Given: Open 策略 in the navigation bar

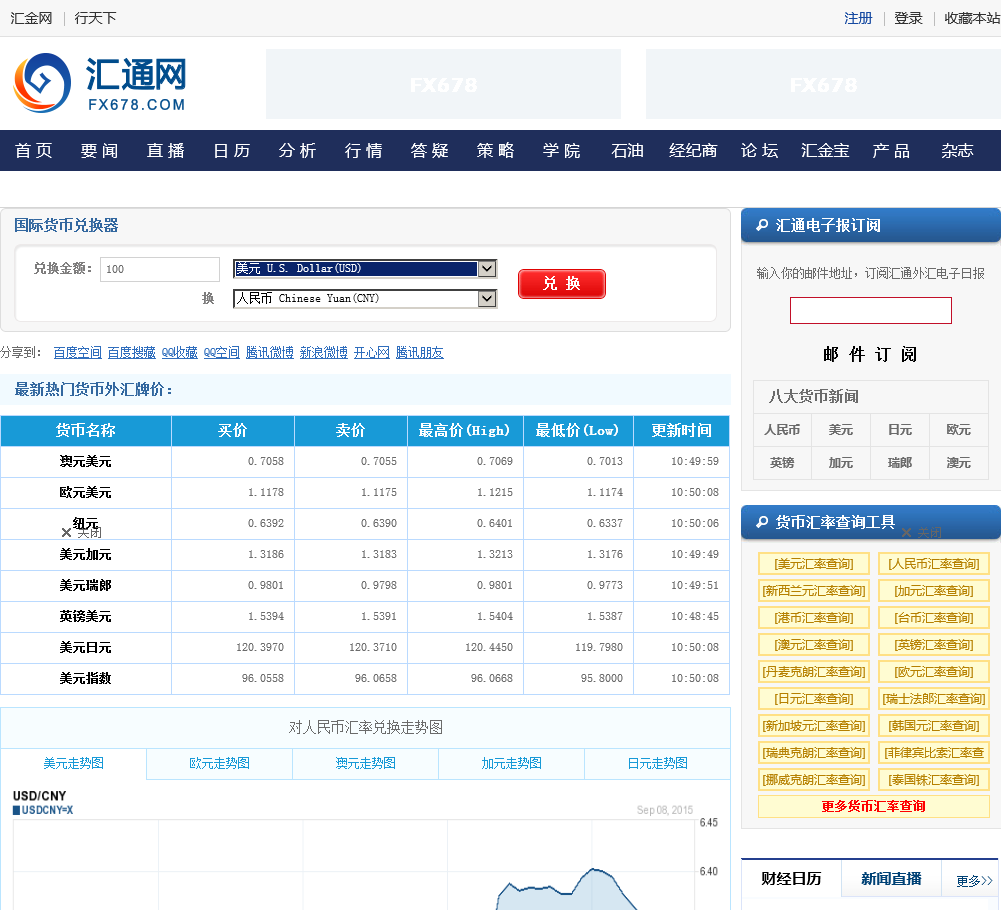Looking at the screenshot, I should [495, 151].
